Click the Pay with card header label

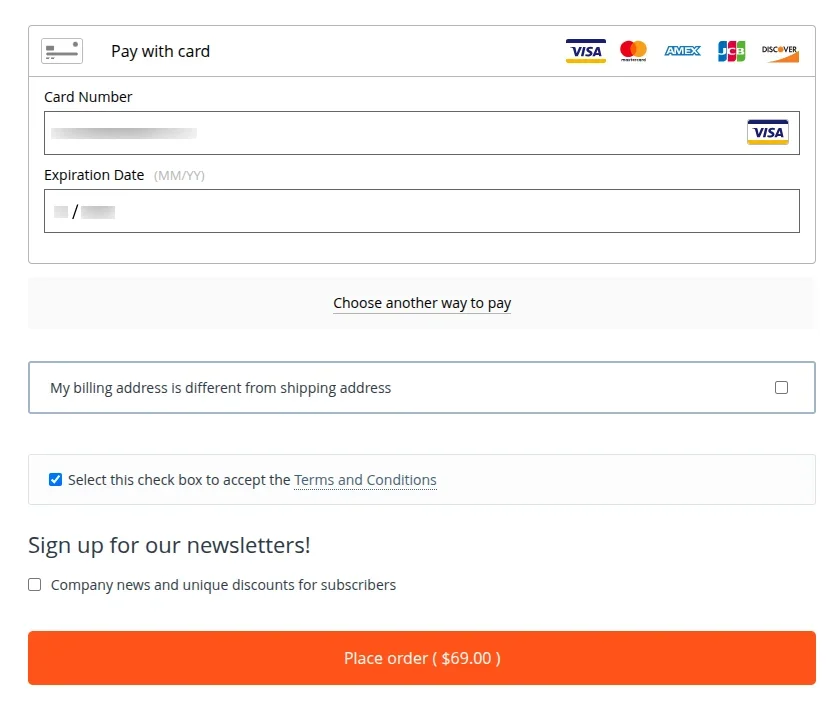point(160,51)
